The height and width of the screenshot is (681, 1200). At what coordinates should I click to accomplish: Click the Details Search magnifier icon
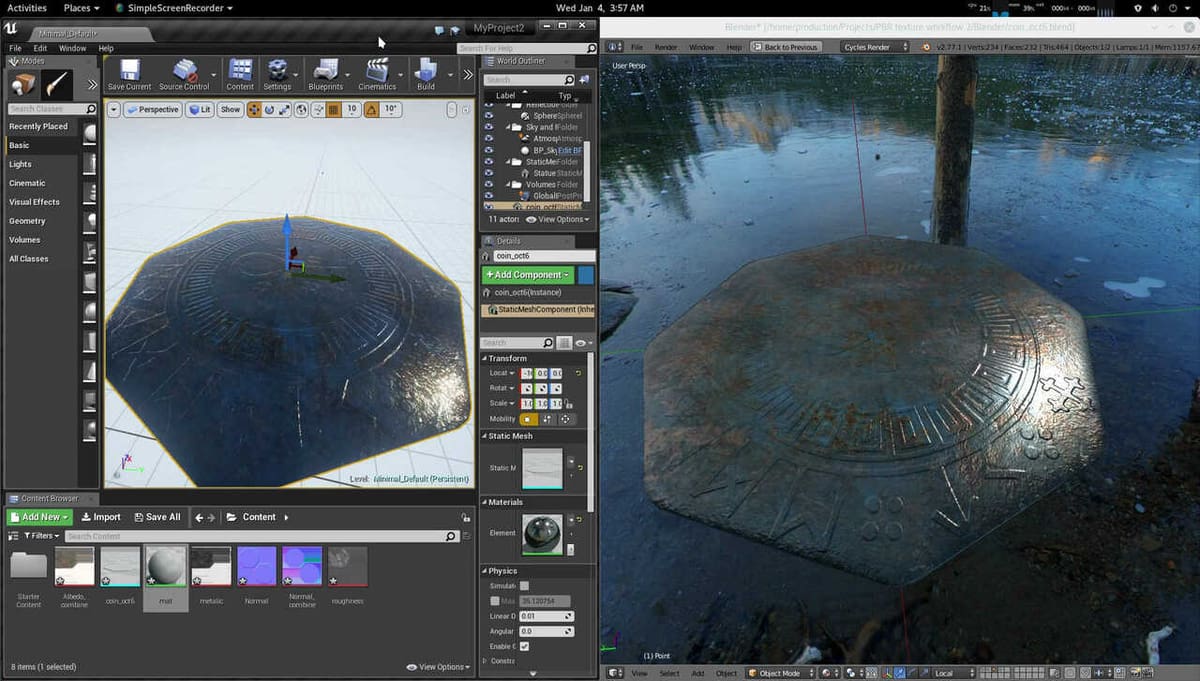[548, 343]
